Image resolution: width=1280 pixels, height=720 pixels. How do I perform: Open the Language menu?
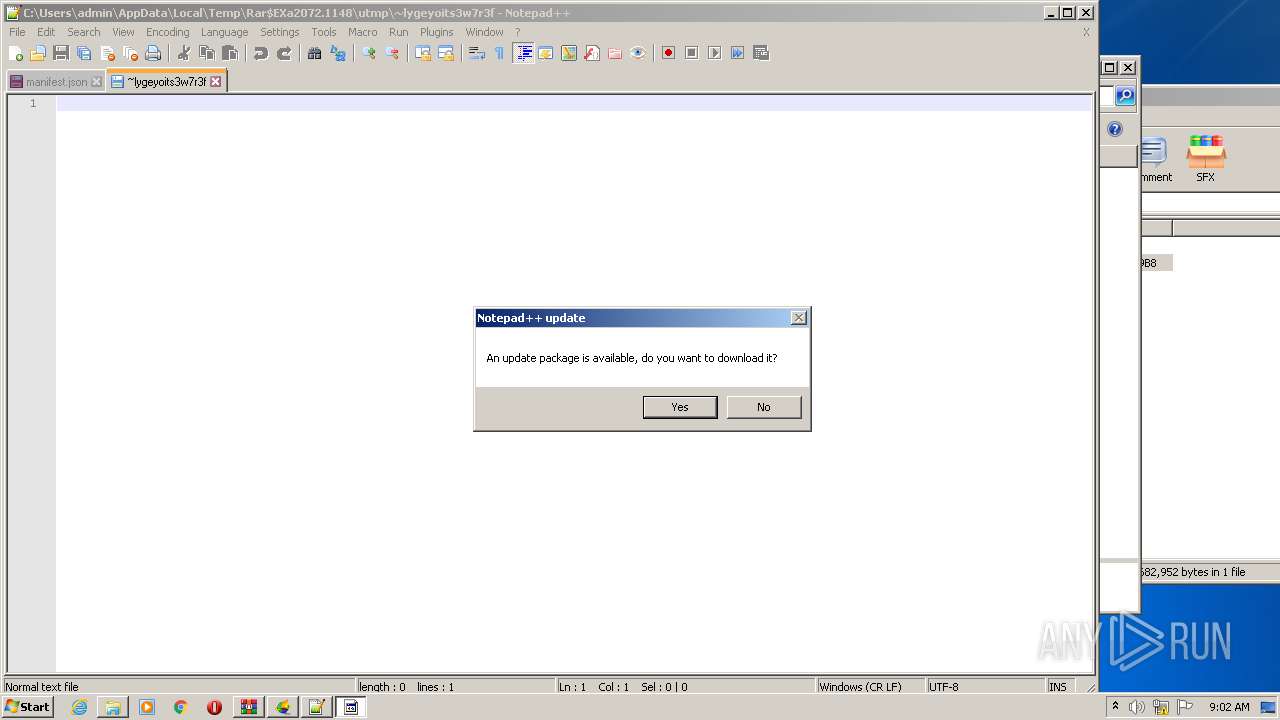[x=224, y=32]
